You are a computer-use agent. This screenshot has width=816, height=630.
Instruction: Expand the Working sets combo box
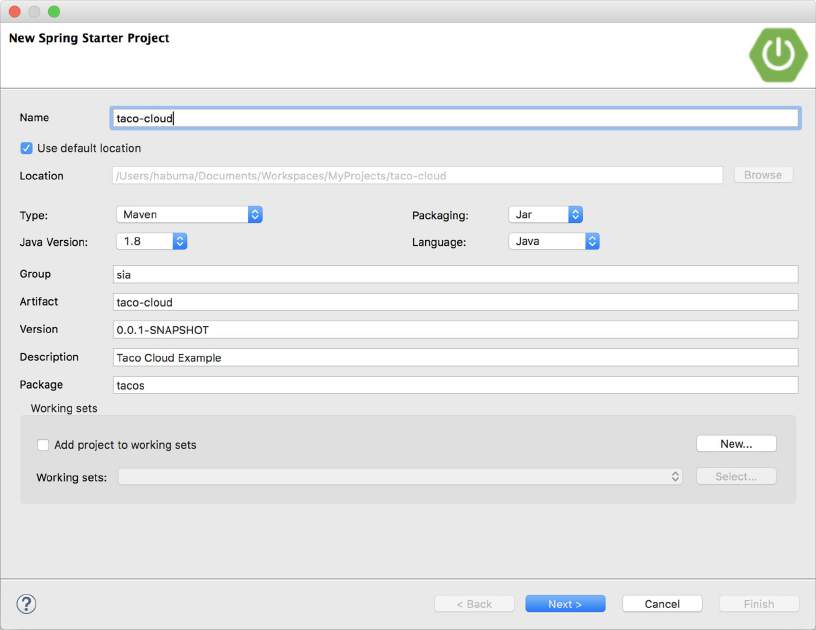tap(400, 477)
